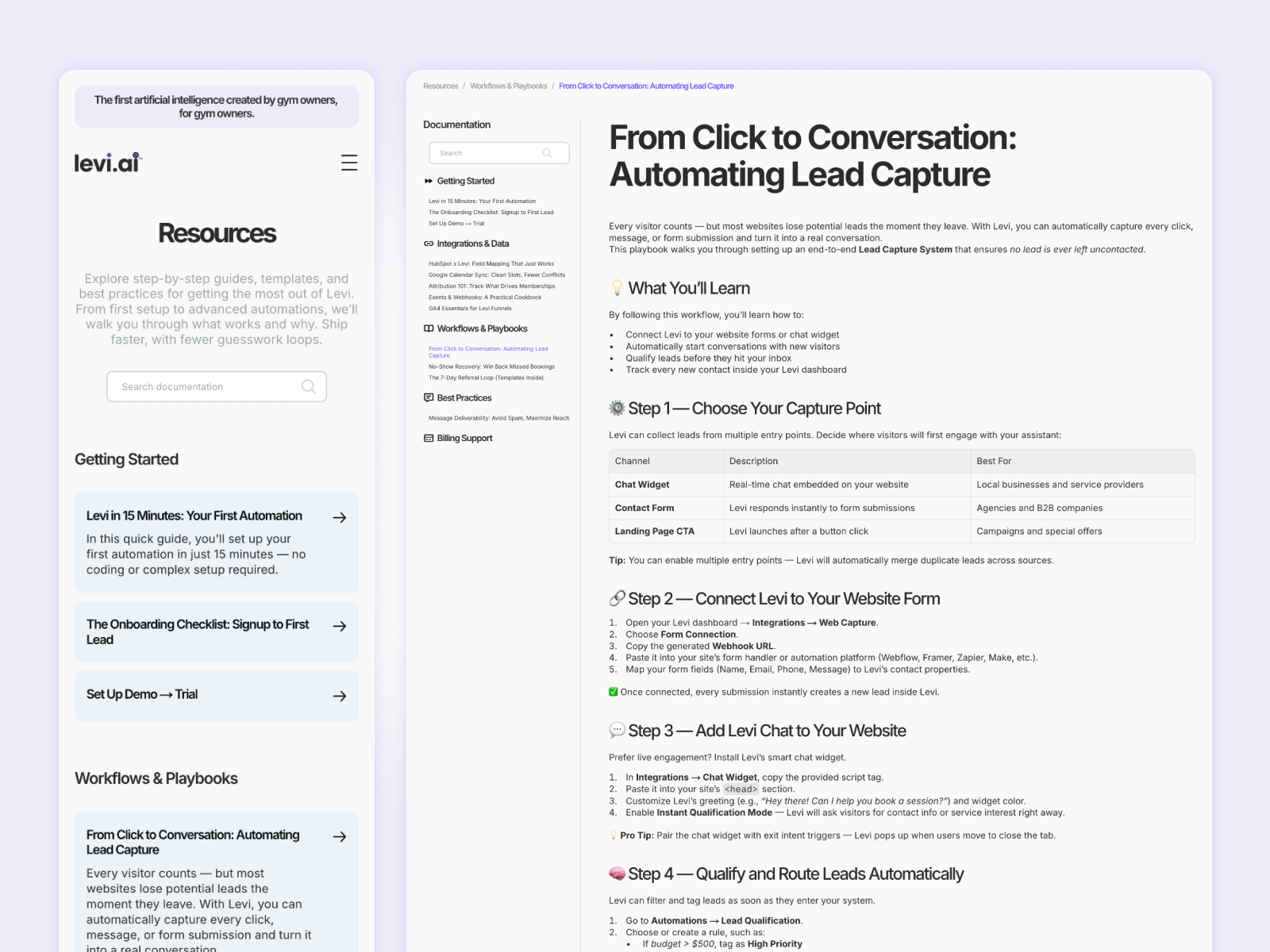Open sidebar link Set Up Demo → Trial
This screenshot has width=1270, height=952.
pyautogui.click(x=456, y=224)
